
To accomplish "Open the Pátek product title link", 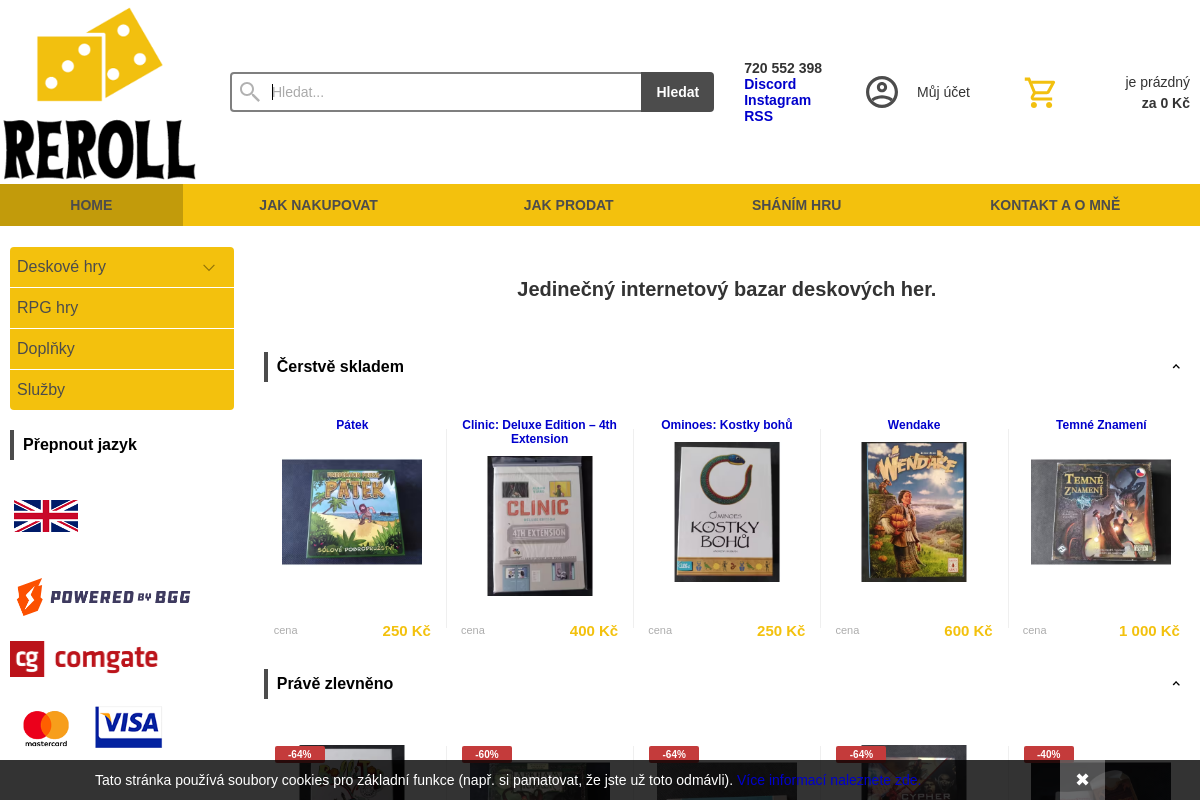I will pyautogui.click(x=352, y=425).
